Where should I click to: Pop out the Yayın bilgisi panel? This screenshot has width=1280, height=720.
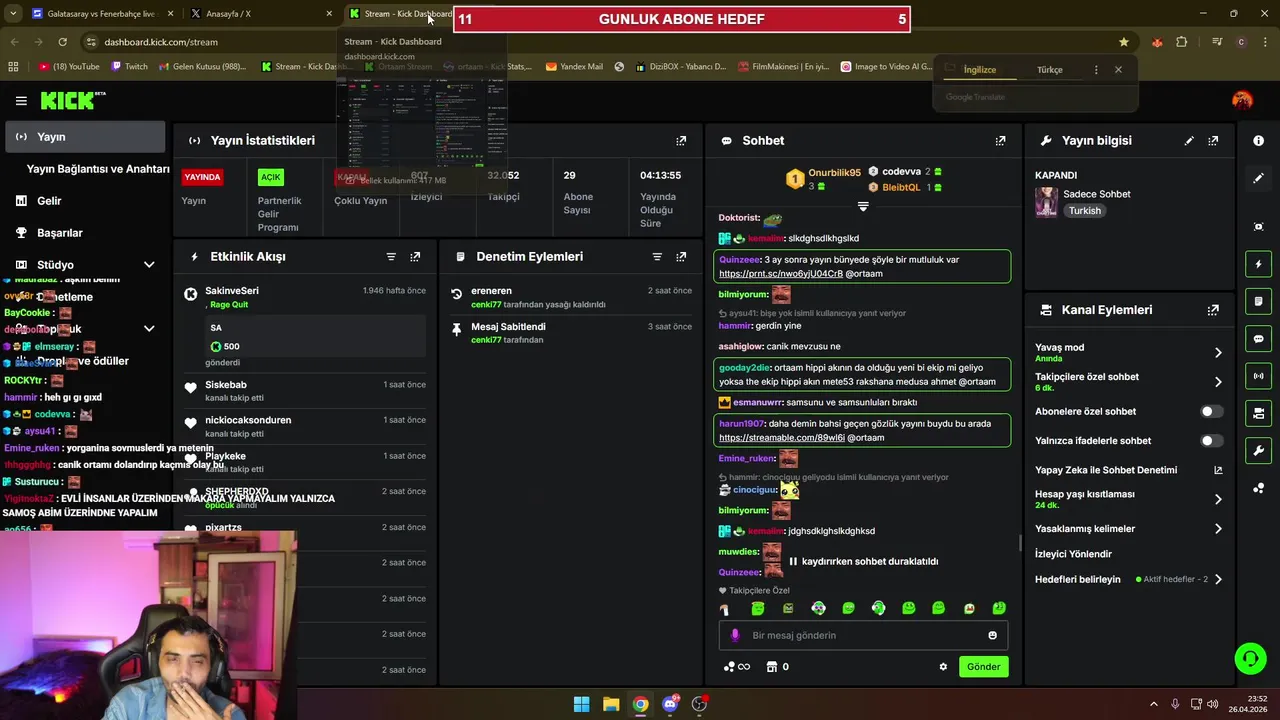pos(1213,141)
